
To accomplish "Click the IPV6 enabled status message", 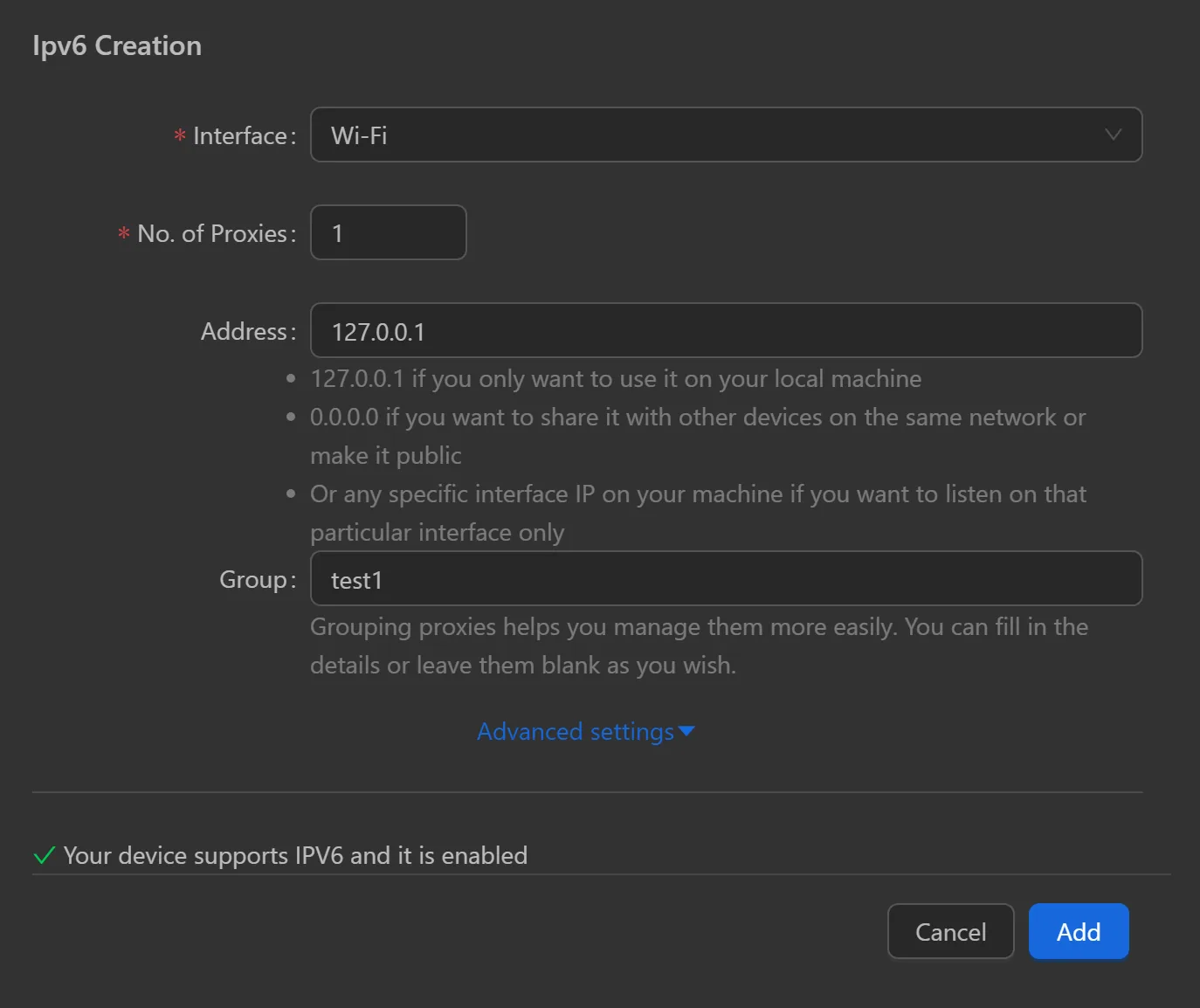I will [x=294, y=855].
